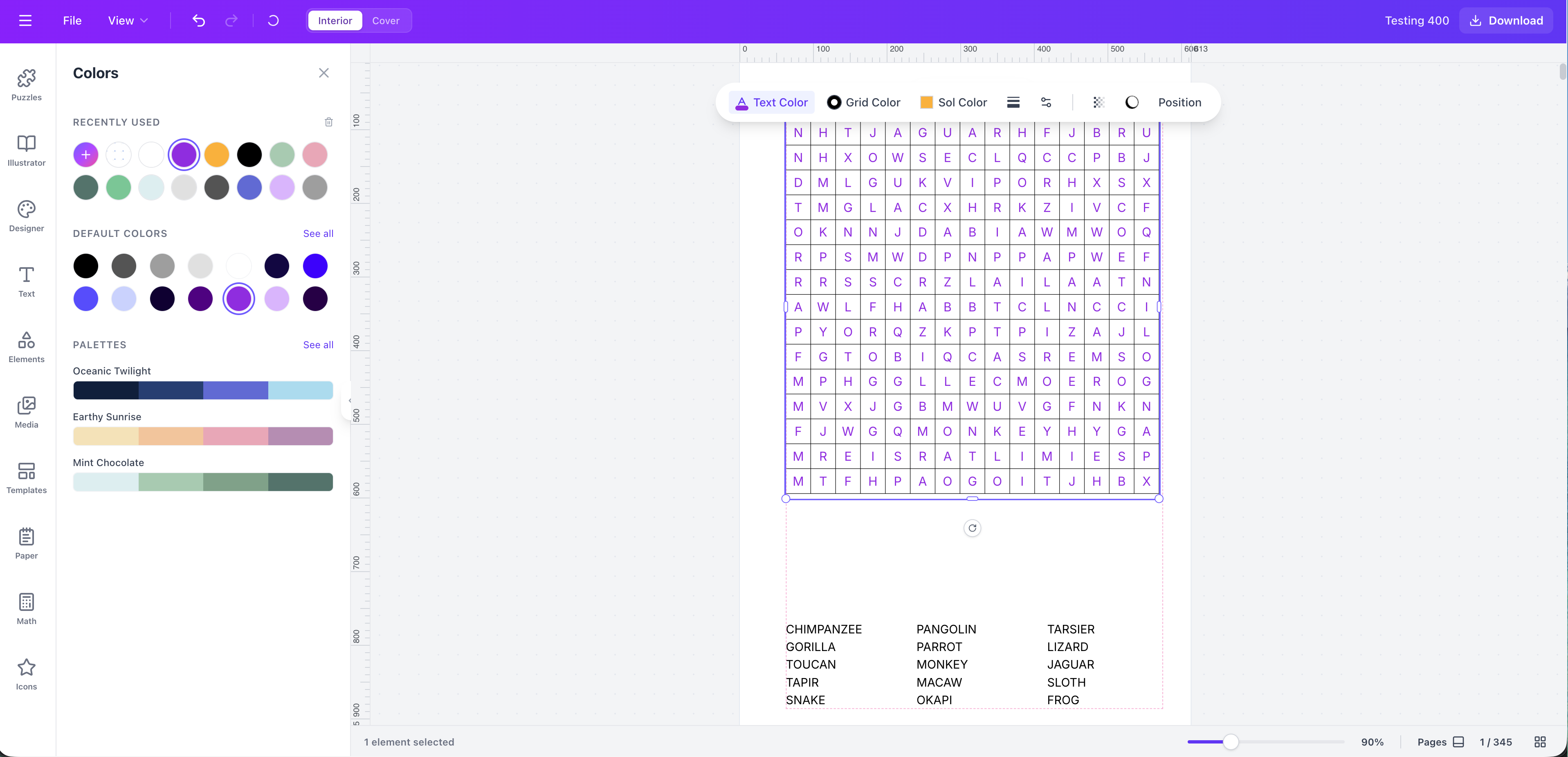Screen dimensions: 1568x757
Task: Open the Grid Color picker
Action: pyautogui.click(x=863, y=102)
